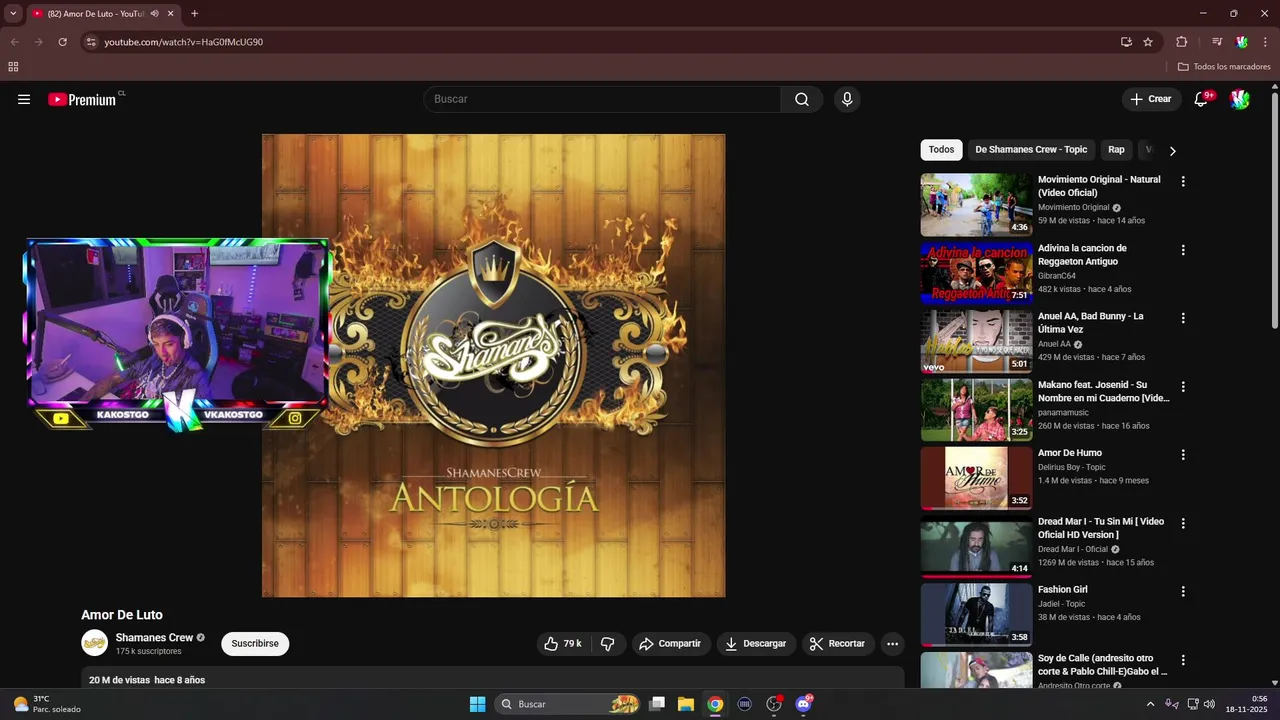Open Movimiento Original - Natural thumbnail
1280x720 pixels.
[976, 205]
